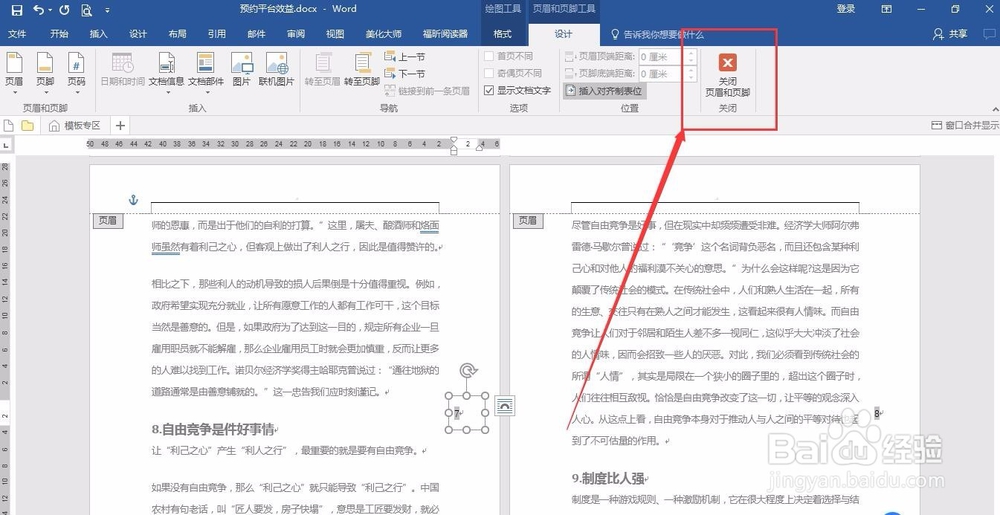Open the 文件 menu
Image resolution: width=1000 pixels, height=515 pixels.
pyautogui.click(x=17, y=34)
